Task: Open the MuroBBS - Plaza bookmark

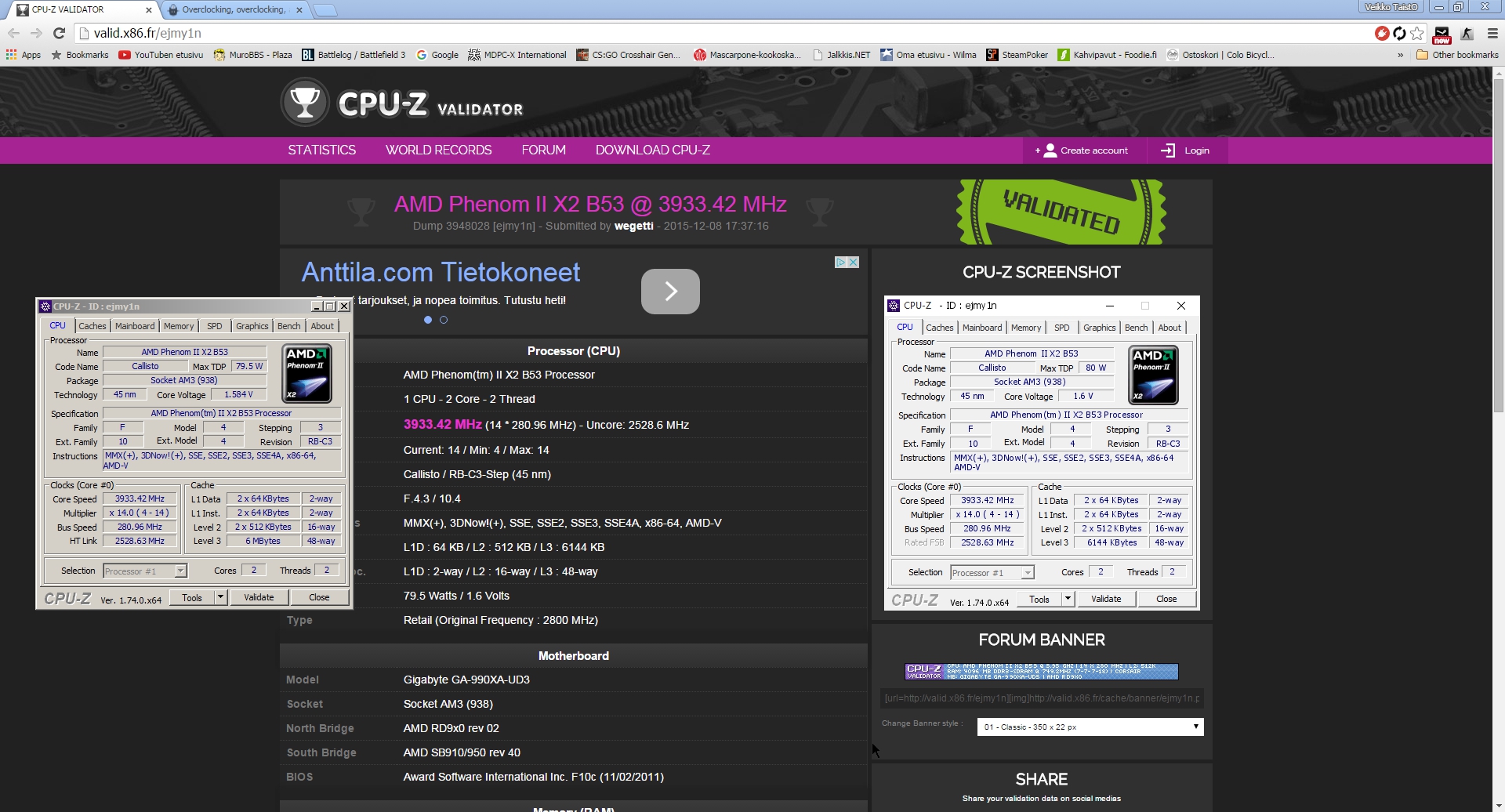Action: coord(252,55)
